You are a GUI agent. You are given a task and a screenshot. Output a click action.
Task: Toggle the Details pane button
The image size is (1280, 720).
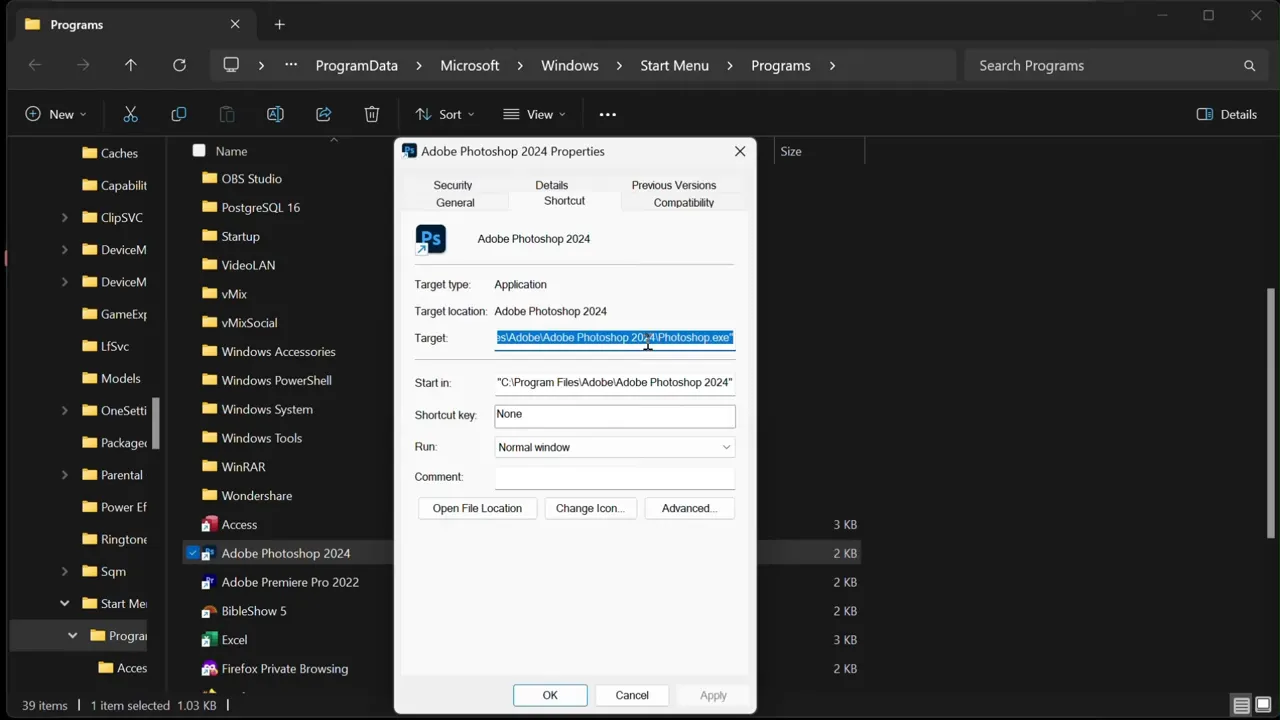[x=1227, y=115]
